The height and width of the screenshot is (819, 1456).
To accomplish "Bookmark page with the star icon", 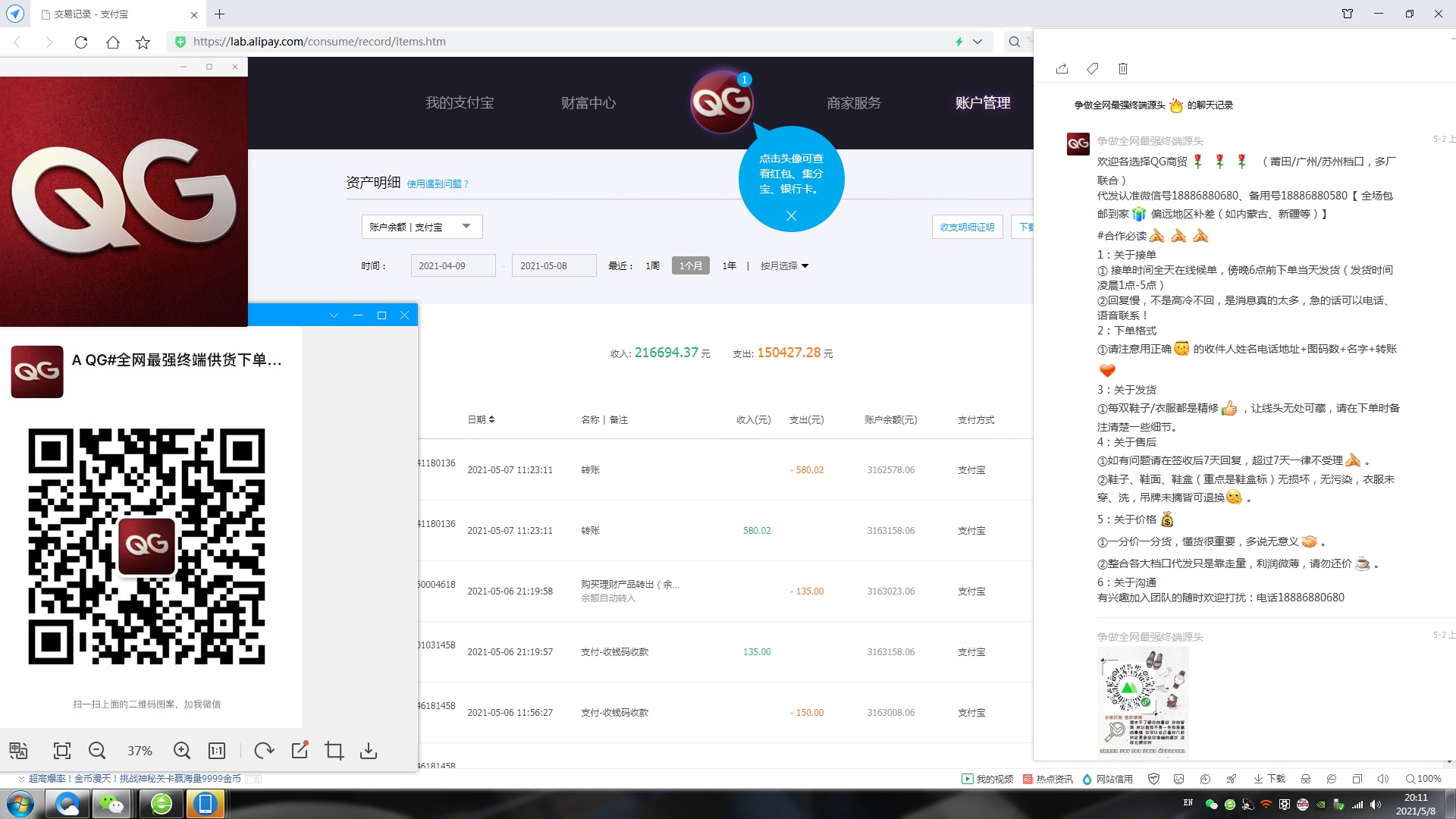I will click(x=143, y=42).
